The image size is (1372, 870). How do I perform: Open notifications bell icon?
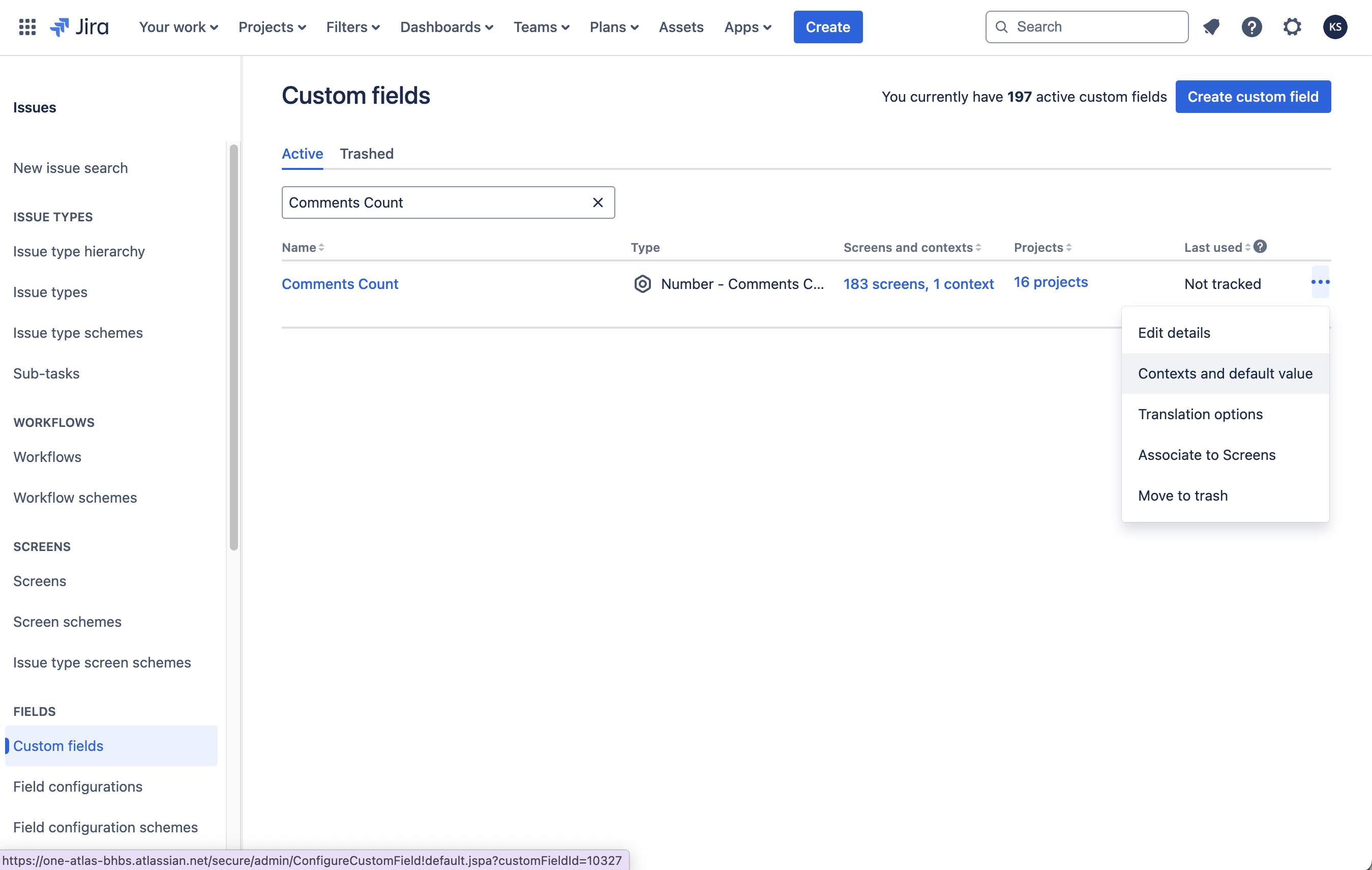(1211, 27)
